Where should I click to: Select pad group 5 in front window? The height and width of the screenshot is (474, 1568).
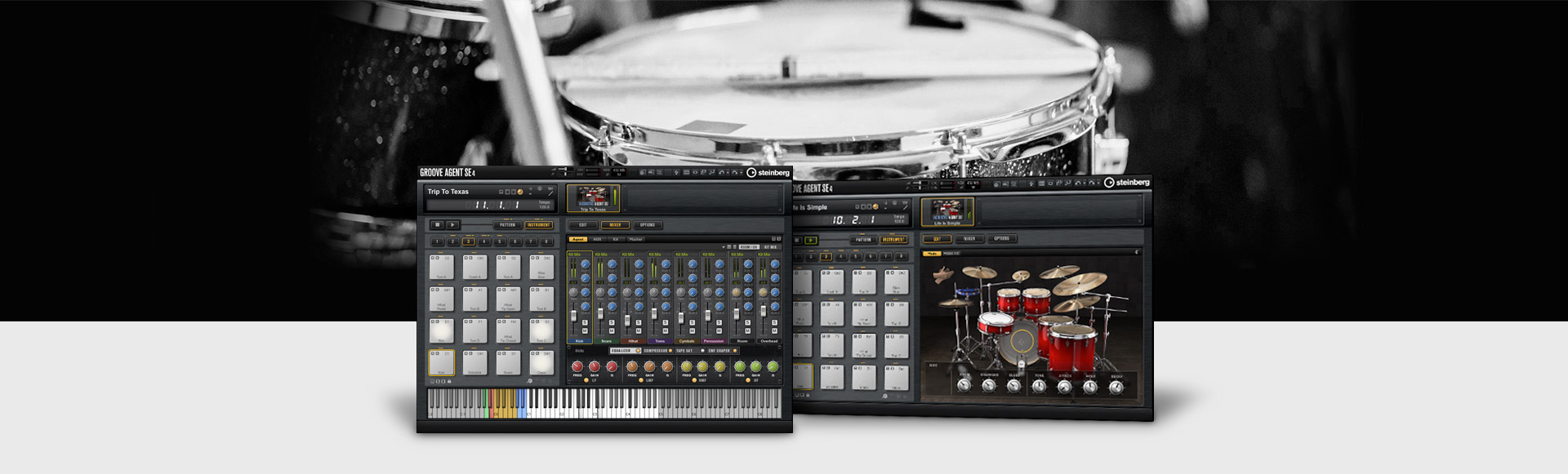tap(500, 241)
